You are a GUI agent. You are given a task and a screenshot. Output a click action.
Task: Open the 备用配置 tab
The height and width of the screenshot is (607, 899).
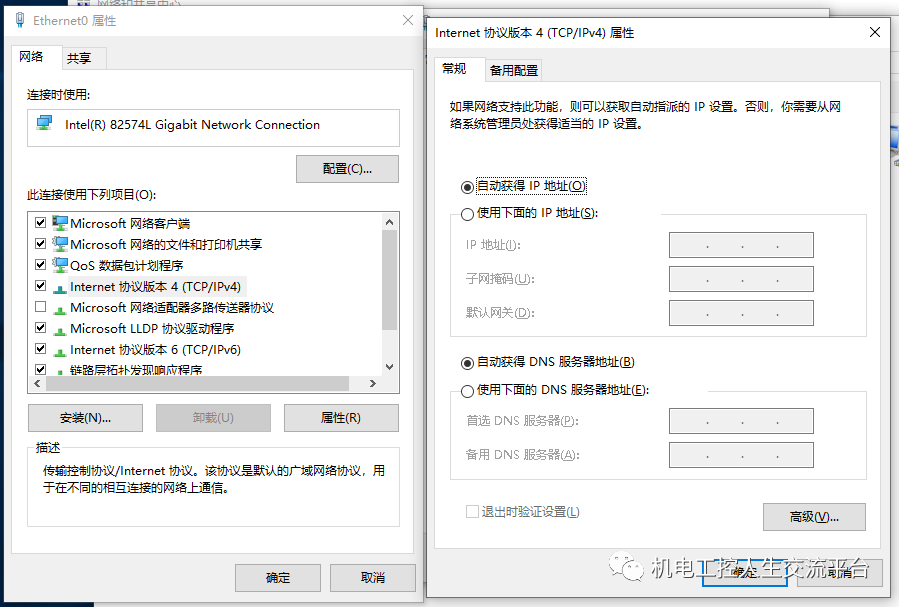[x=513, y=70]
